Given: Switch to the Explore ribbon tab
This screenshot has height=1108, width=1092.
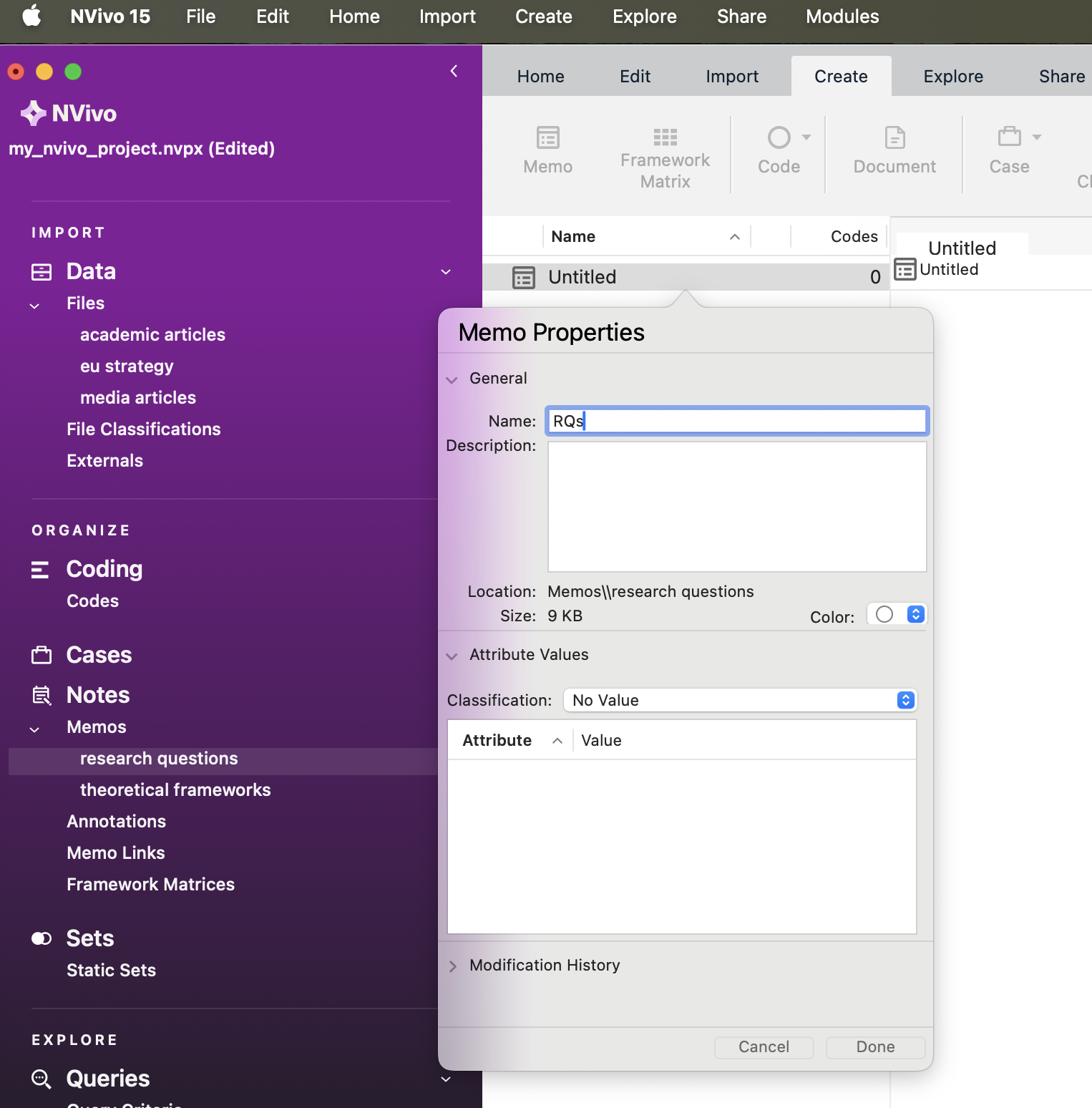Looking at the screenshot, I should point(952,77).
